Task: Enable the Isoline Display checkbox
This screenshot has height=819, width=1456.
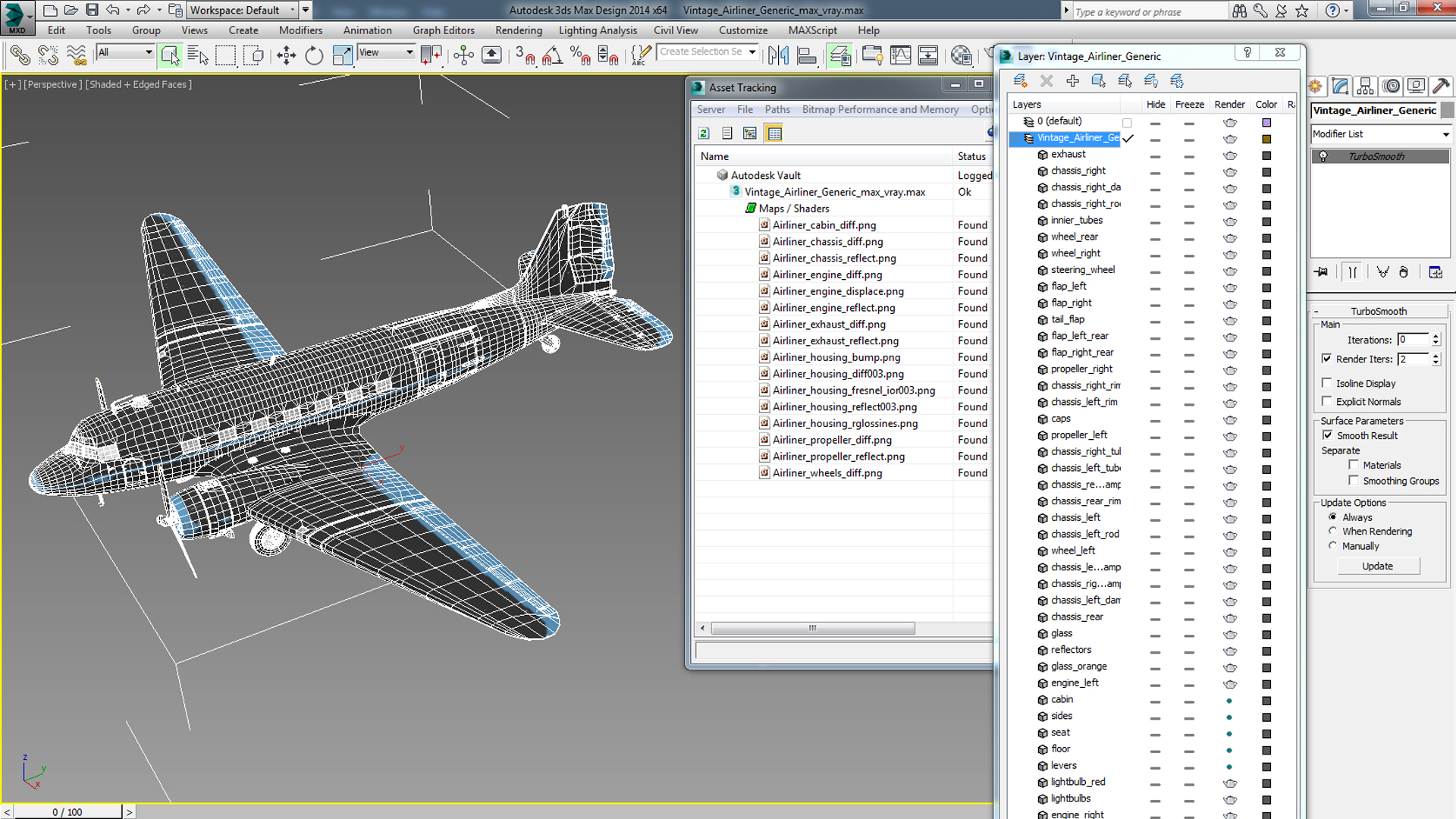Action: click(1326, 383)
